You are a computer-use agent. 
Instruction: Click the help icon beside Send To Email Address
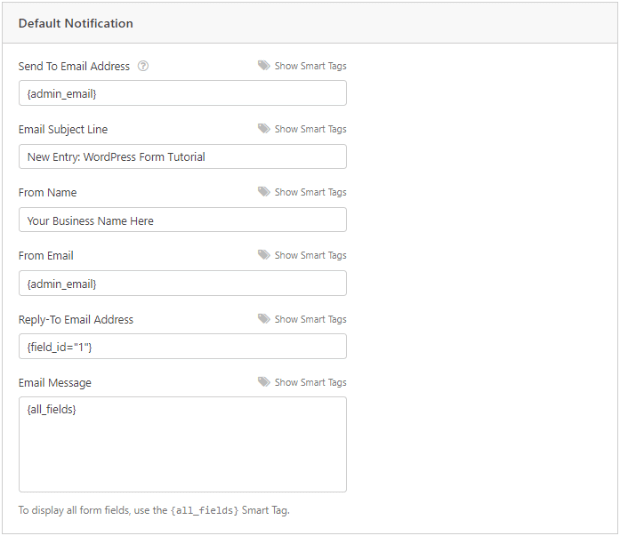[x=143, y=66]
